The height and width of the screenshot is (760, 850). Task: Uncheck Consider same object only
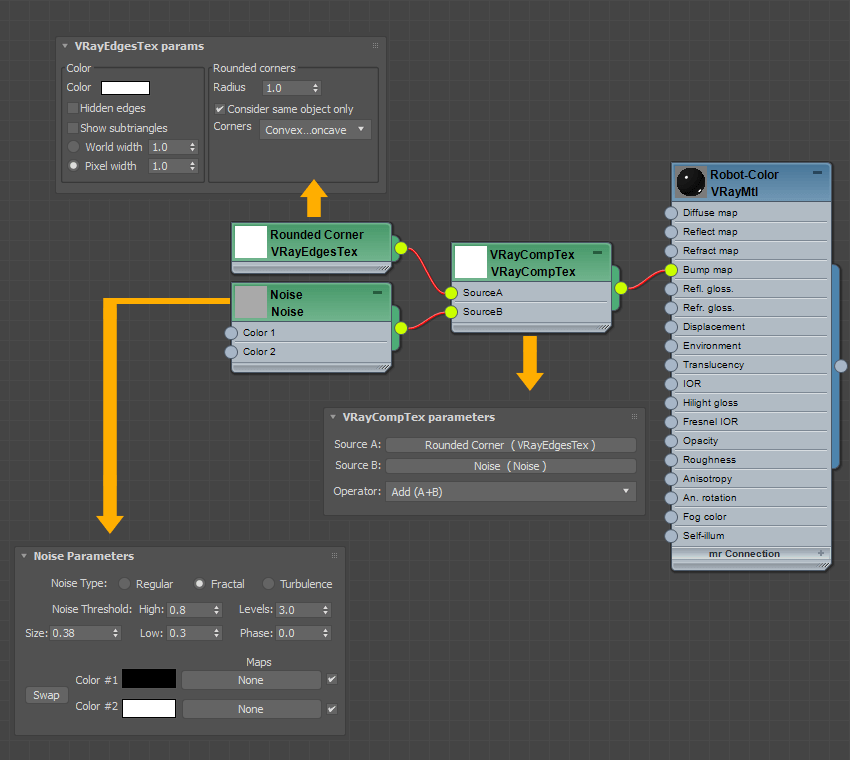220,109
